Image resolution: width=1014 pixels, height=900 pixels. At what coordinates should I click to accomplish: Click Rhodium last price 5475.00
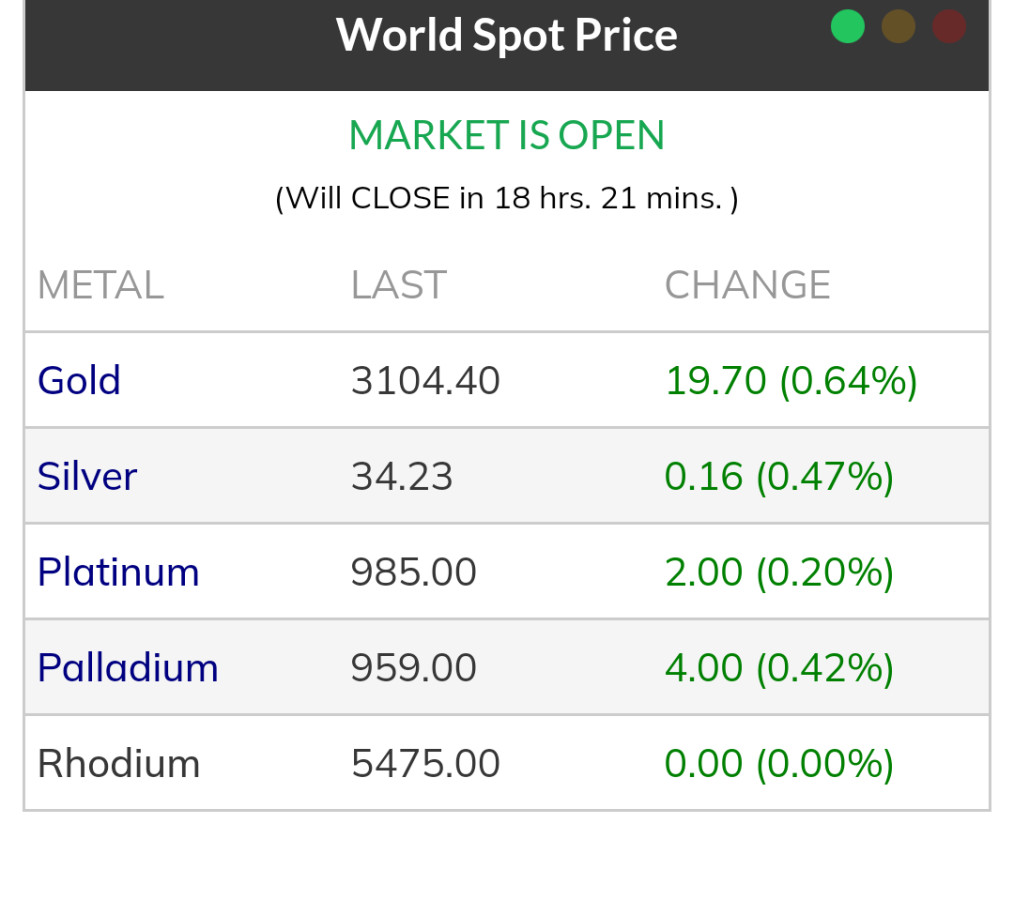coord(425,764)
